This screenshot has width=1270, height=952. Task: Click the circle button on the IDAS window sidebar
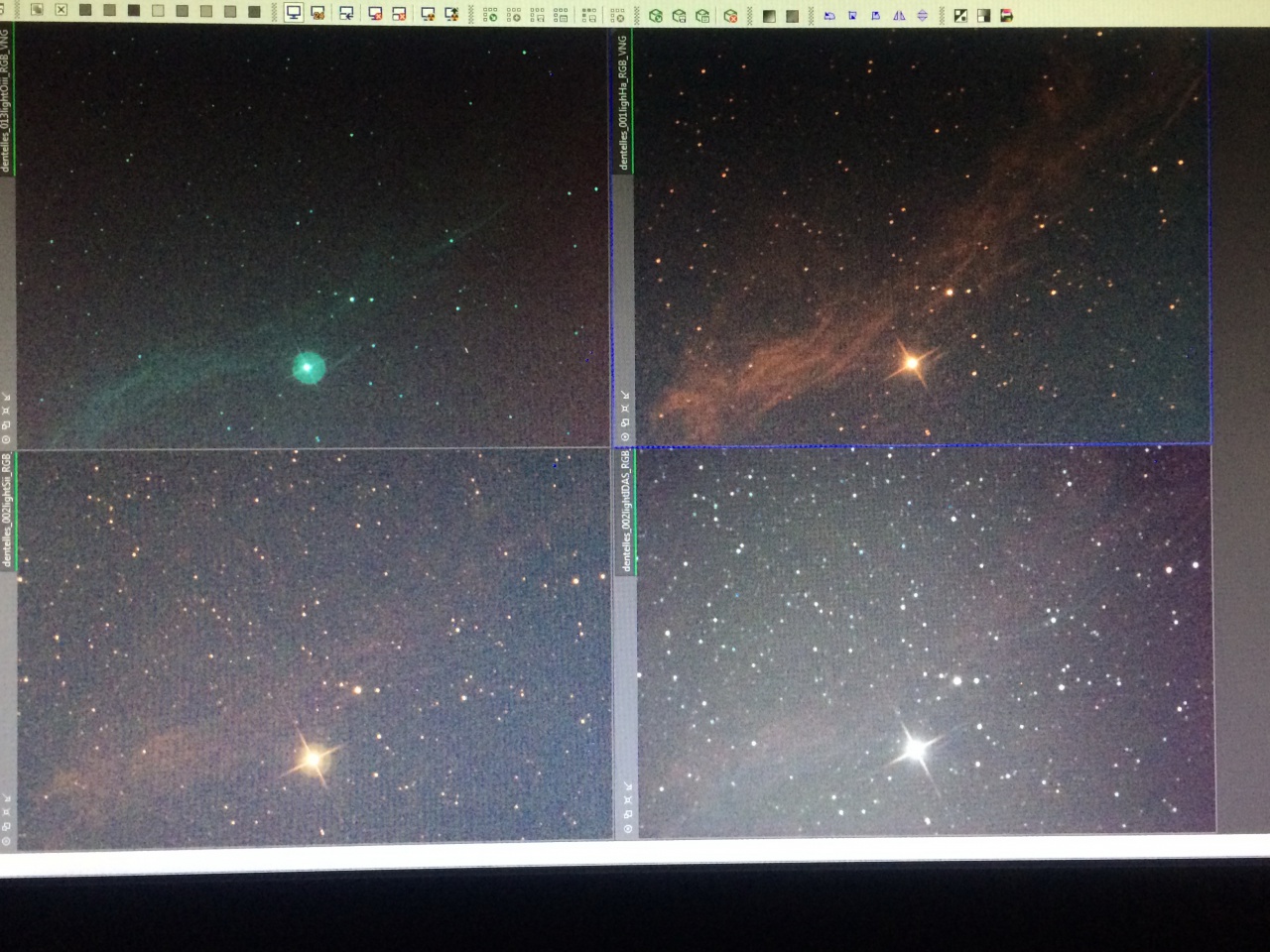tap(627, 828)
